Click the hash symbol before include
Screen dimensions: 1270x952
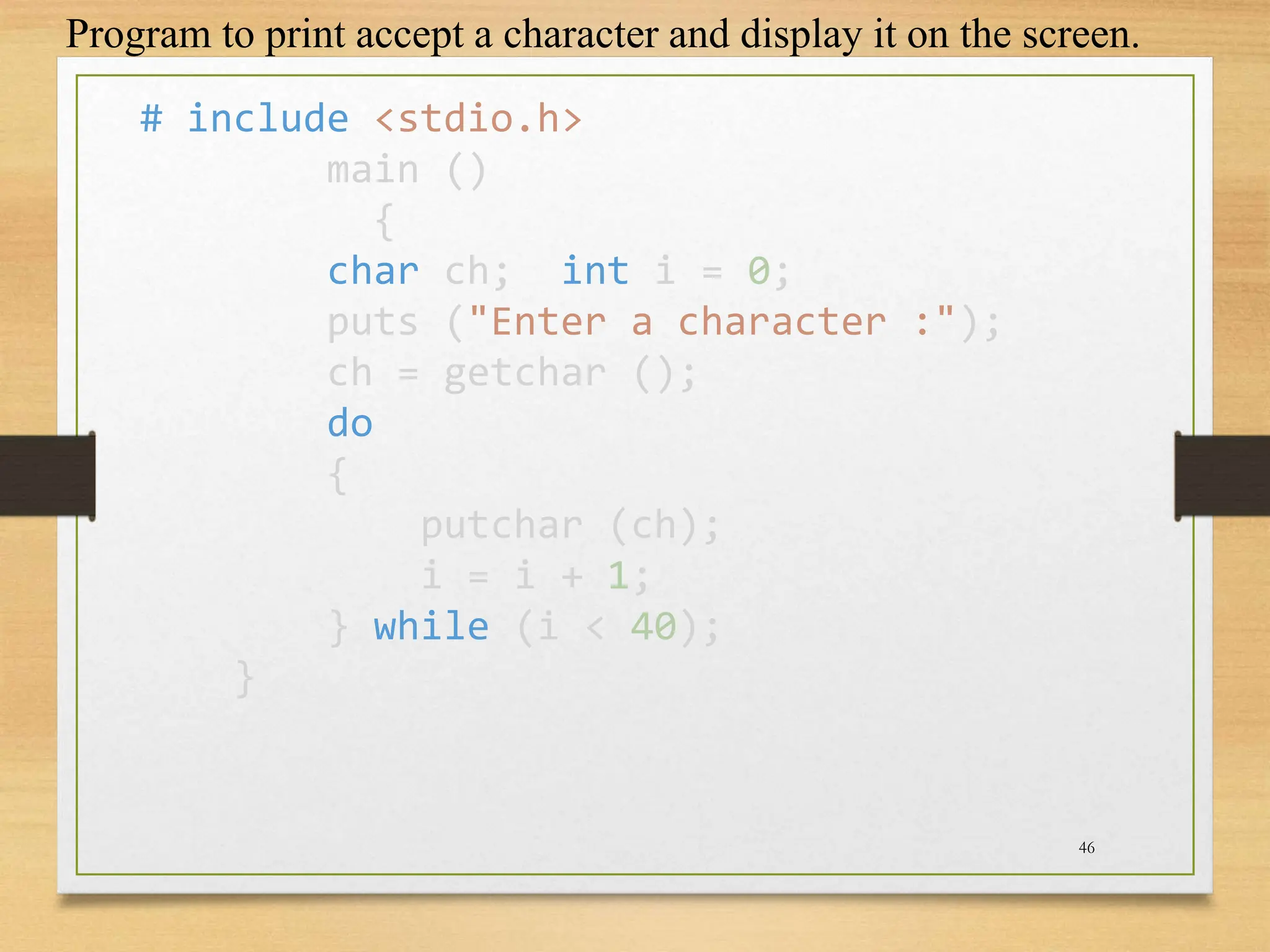click(151, 118)
